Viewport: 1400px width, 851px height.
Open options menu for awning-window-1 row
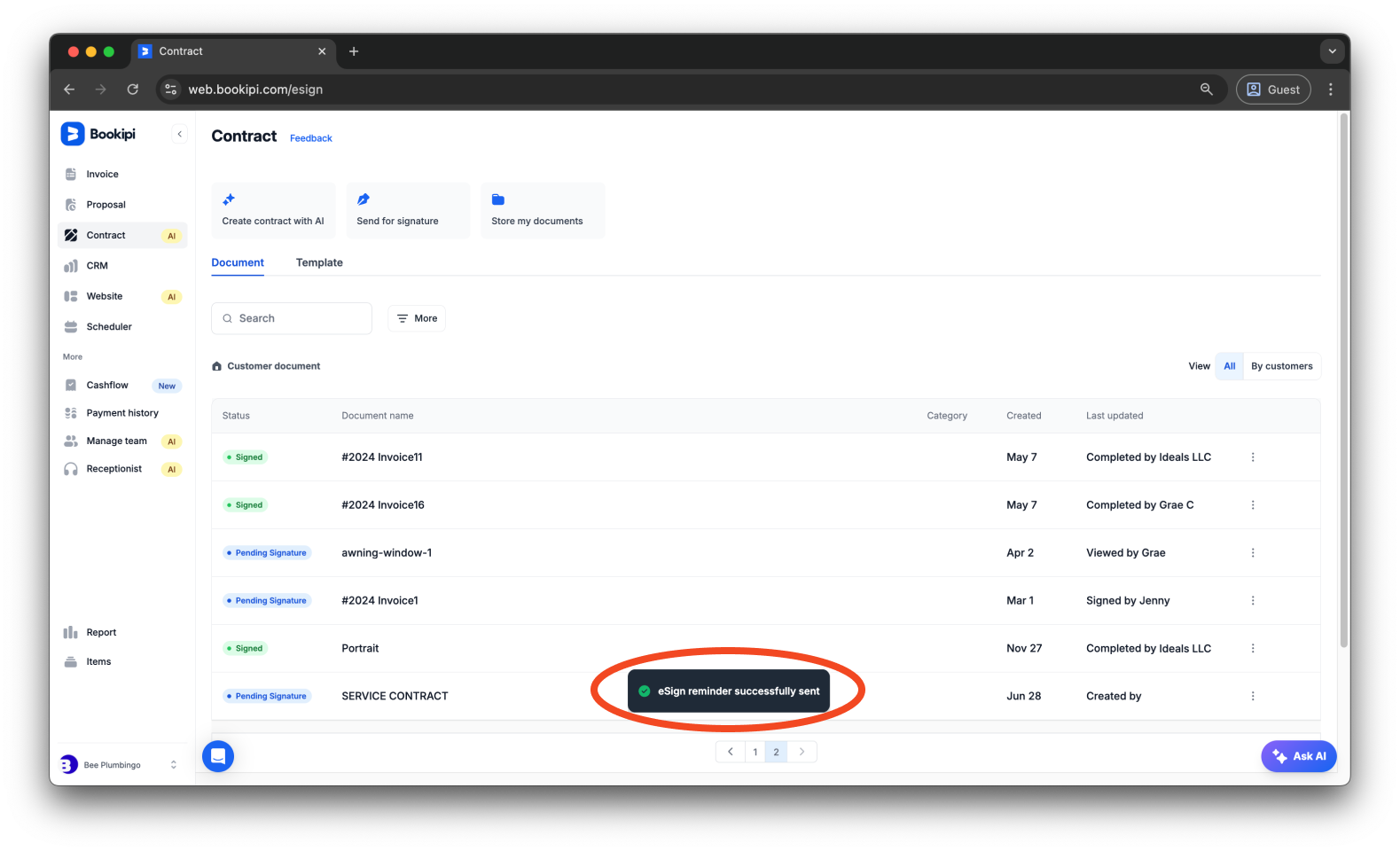coord(1253,553)
